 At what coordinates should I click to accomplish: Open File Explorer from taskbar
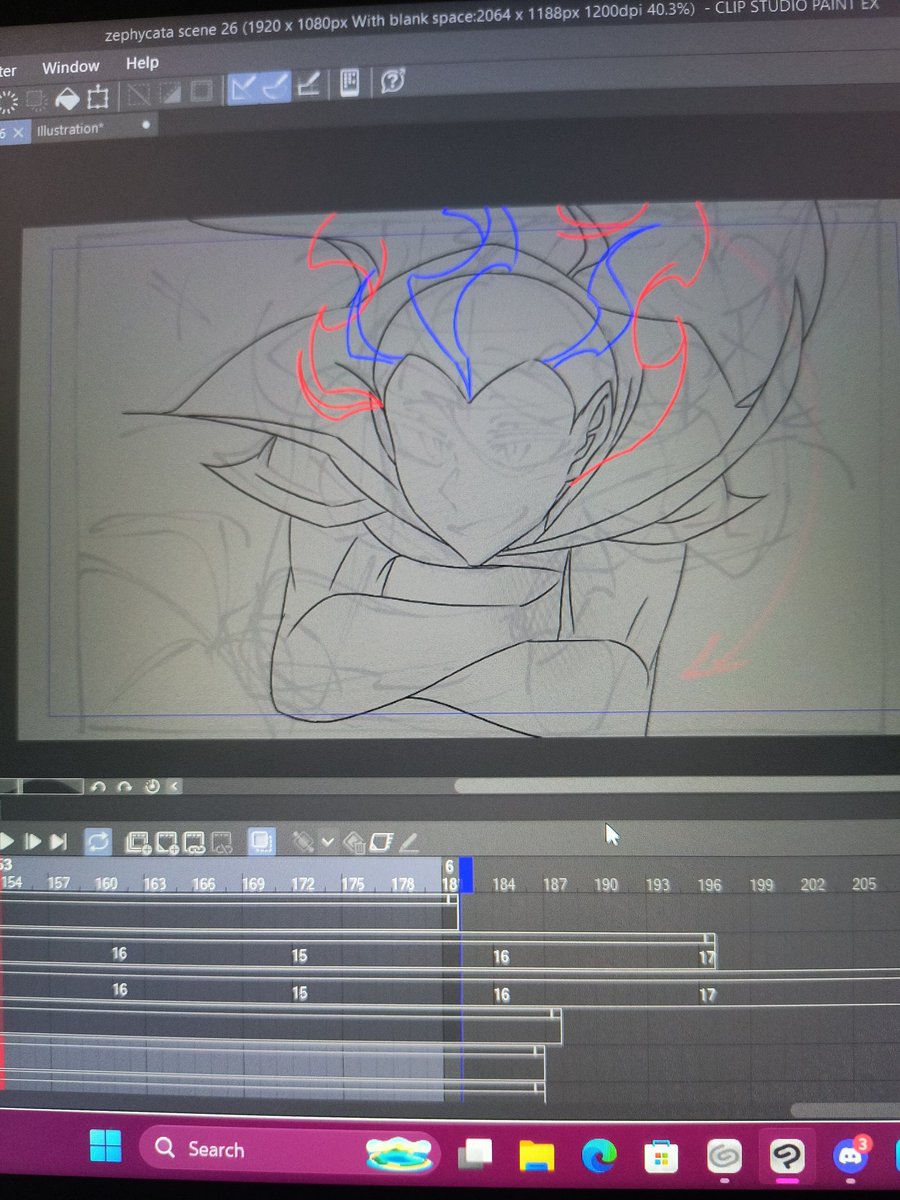click(x=538, y=1156)
